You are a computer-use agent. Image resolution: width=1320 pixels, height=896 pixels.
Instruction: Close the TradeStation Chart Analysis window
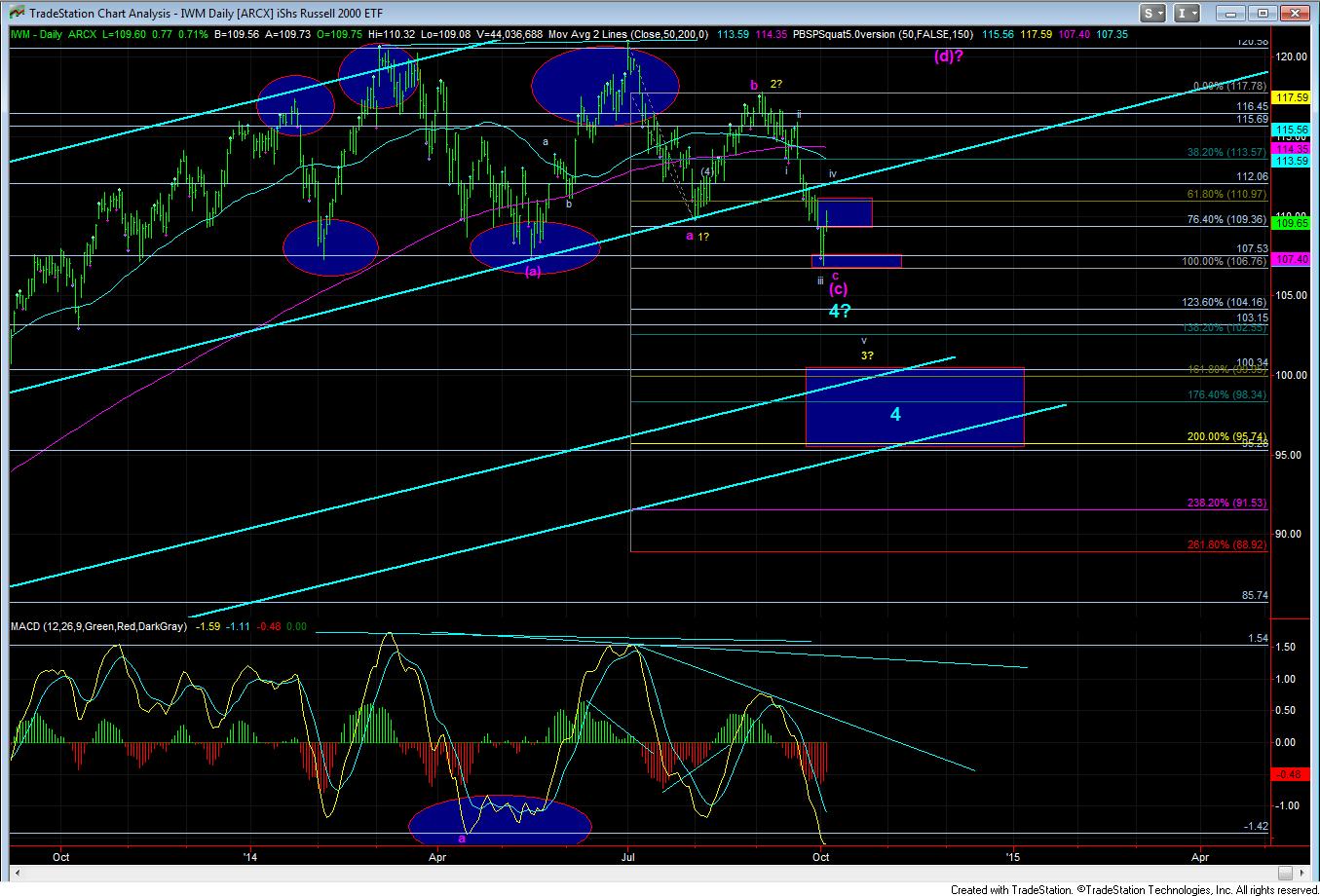pos(1296,14)
